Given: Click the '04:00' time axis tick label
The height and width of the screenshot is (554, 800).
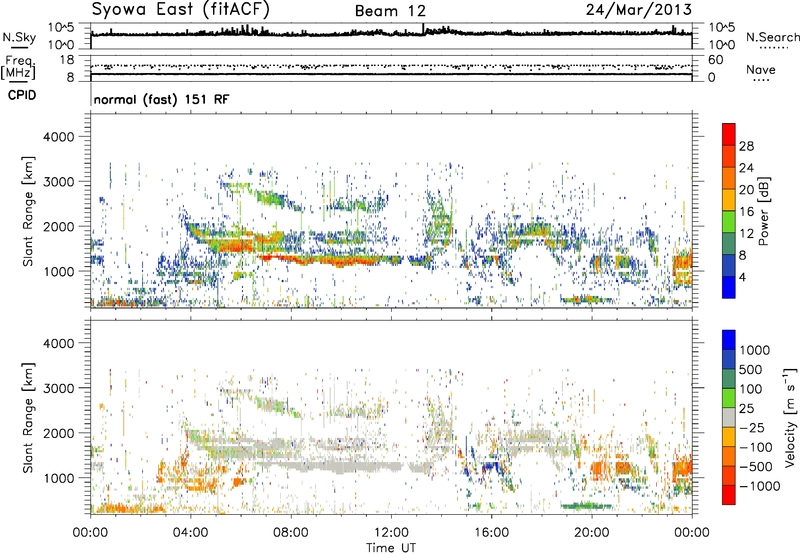Looking at the screenshot, I should [x=191, y=533].
